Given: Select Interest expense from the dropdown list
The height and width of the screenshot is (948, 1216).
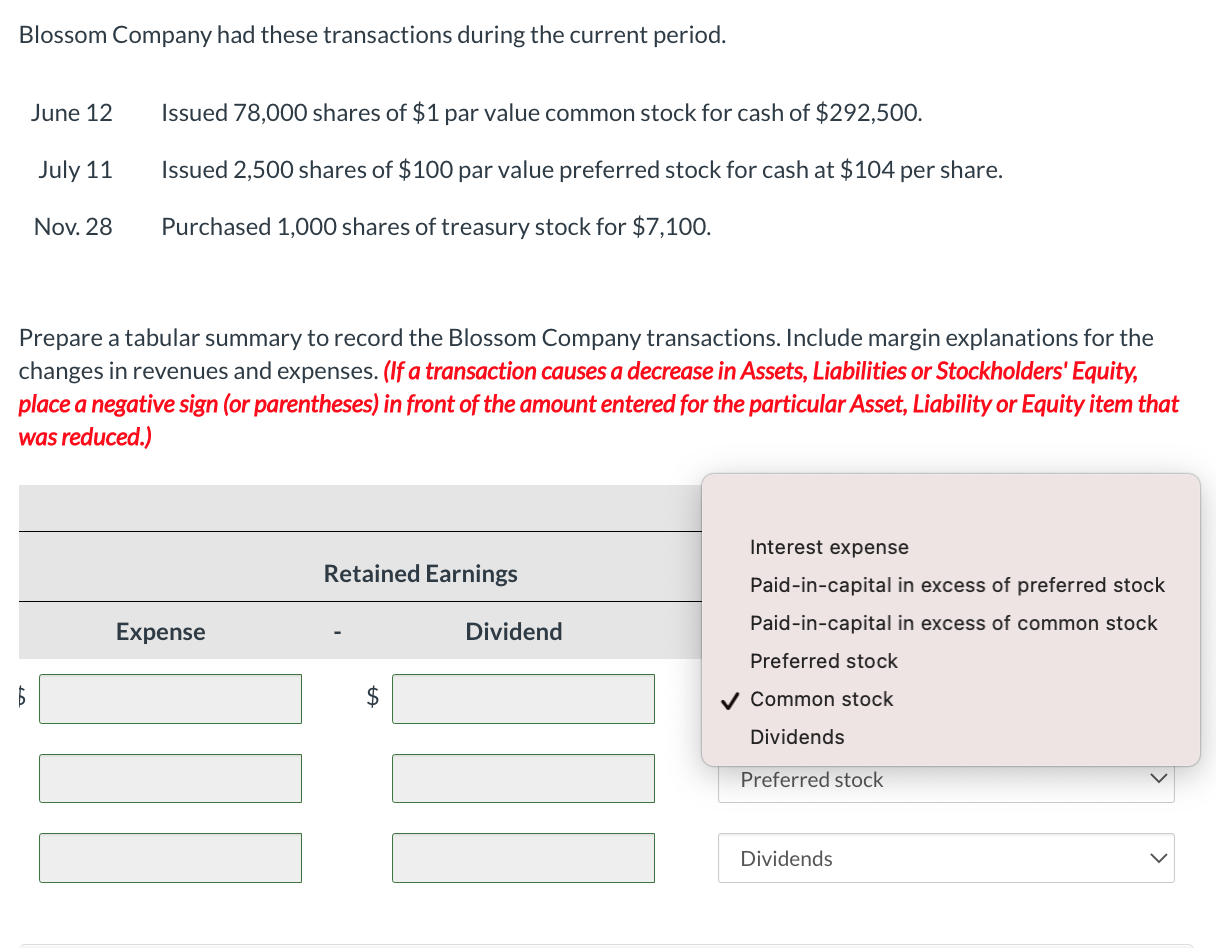Looking at the screenshot, I should point(829,547).
